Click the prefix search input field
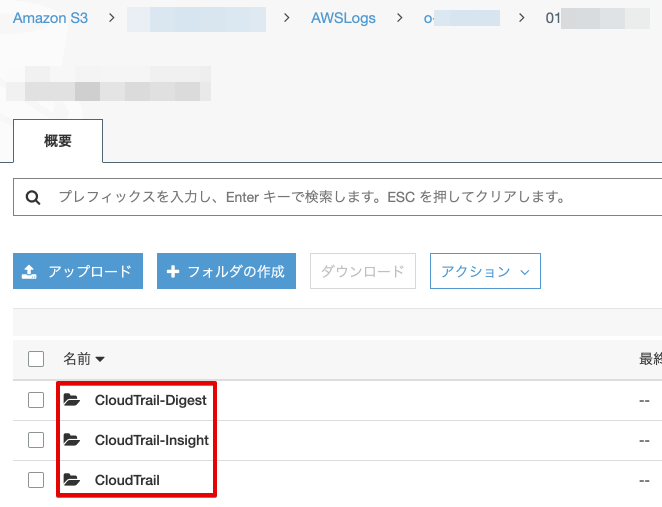The height and width of the screenshot is (507, 662). click(x=338, y=197)
